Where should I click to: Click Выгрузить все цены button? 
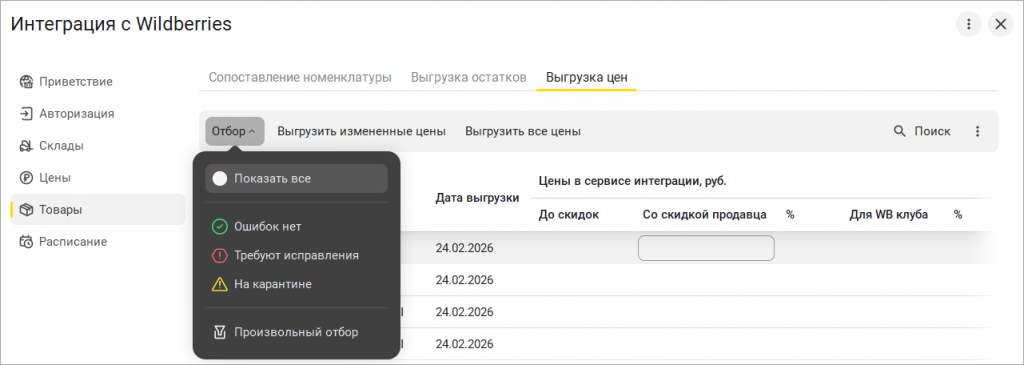(523, 131)
